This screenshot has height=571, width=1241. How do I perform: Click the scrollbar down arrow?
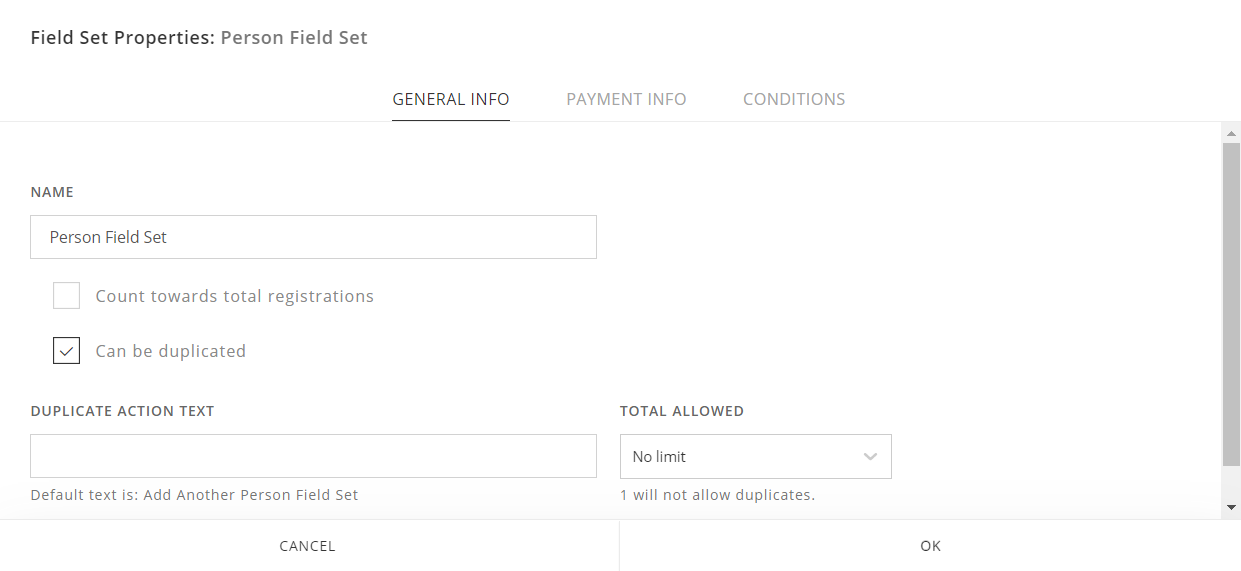[x=1231, y=508]
